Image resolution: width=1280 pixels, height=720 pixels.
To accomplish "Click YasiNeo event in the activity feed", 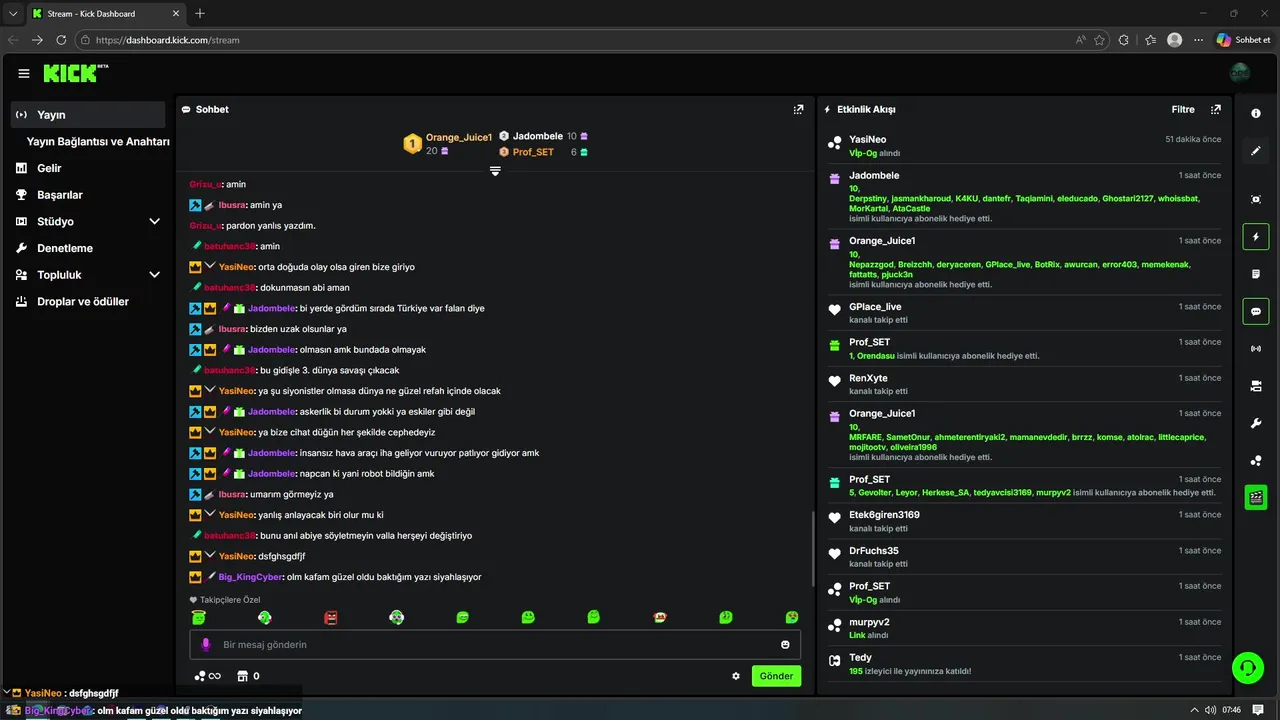I will [x=1025, y=146].
